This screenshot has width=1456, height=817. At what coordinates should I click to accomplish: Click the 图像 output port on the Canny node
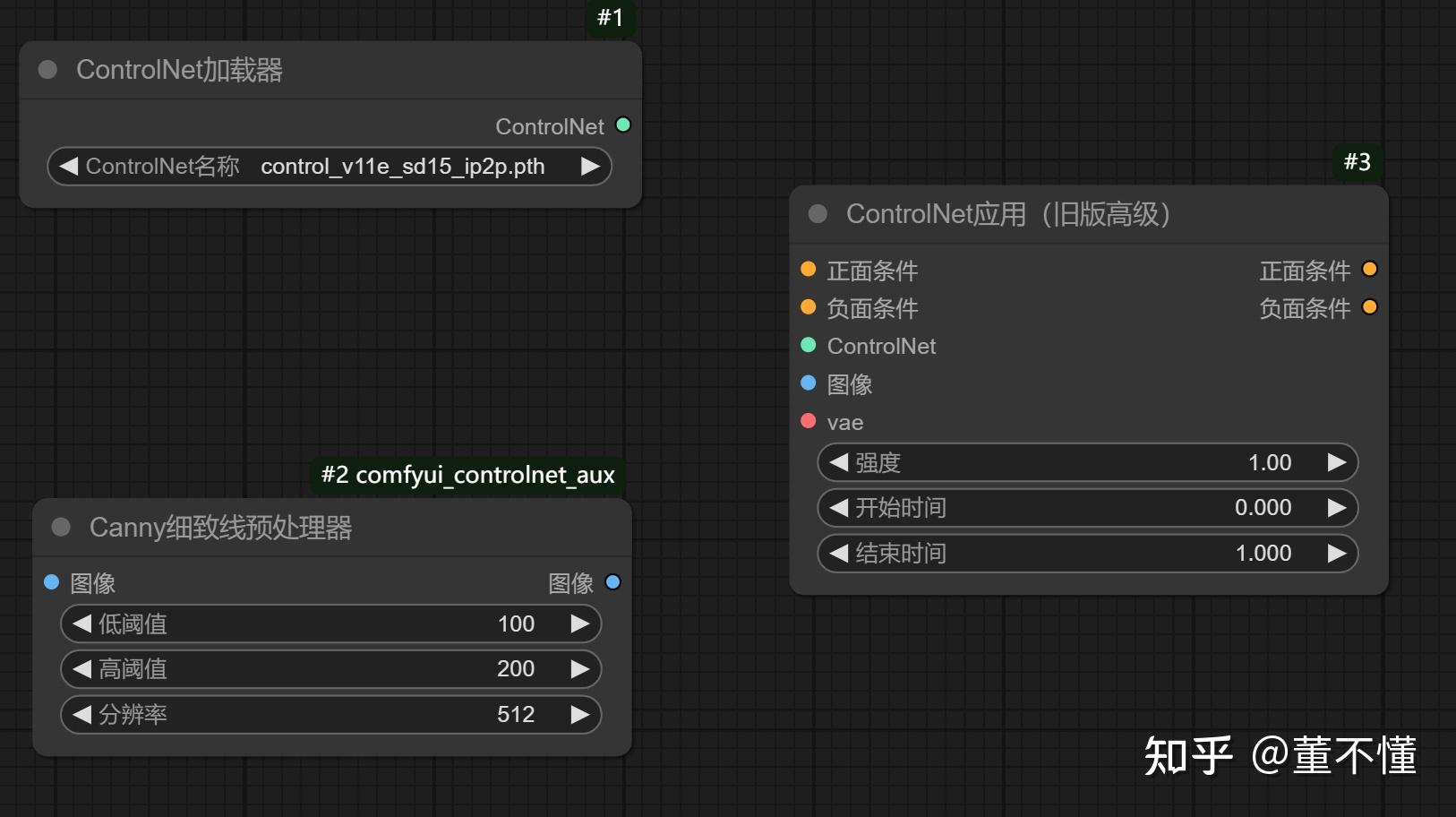tap(613, 582)
